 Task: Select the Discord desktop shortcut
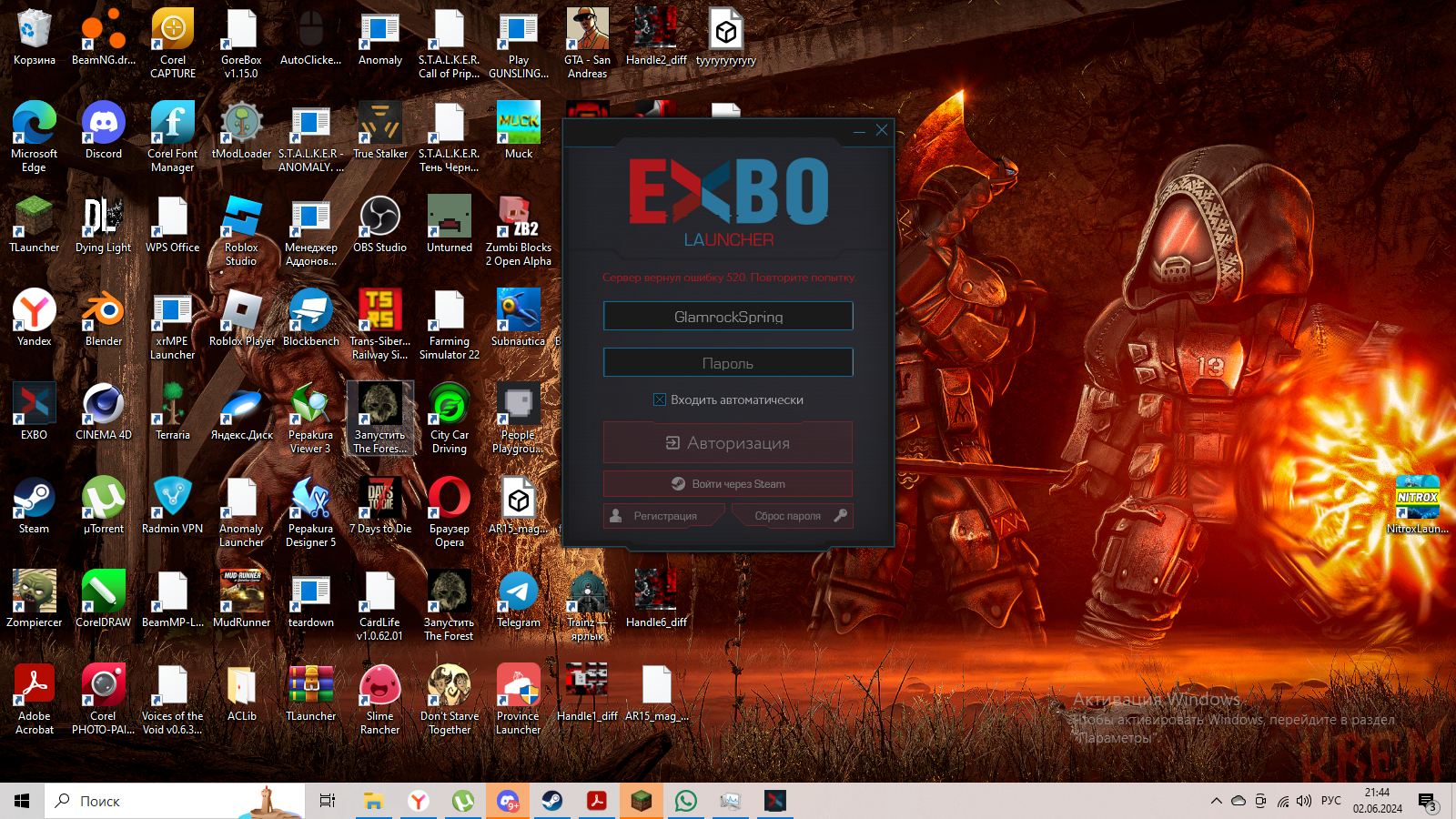[x=104, y=132]
